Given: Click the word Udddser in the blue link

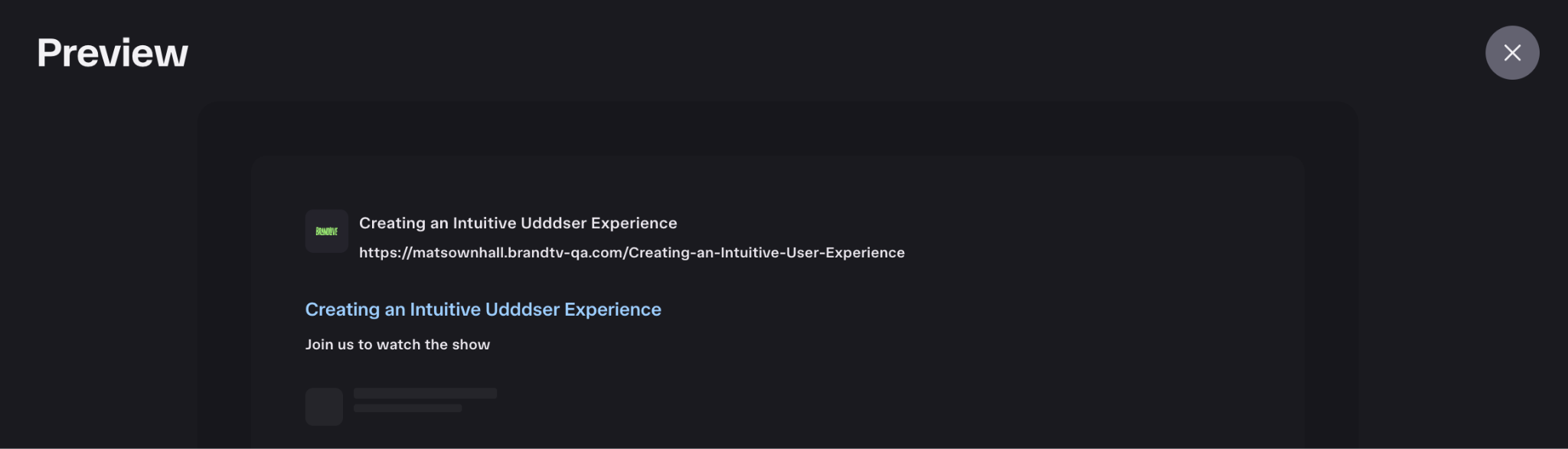Looking at the screenshot, I should pyautogui.click(x=523, y=310).
